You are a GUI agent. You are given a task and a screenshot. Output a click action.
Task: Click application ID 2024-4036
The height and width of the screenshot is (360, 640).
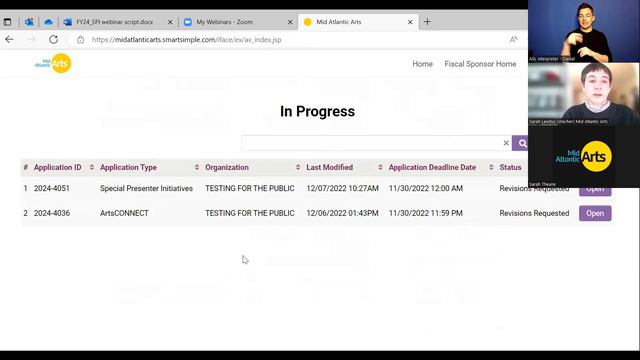[52, 213]
